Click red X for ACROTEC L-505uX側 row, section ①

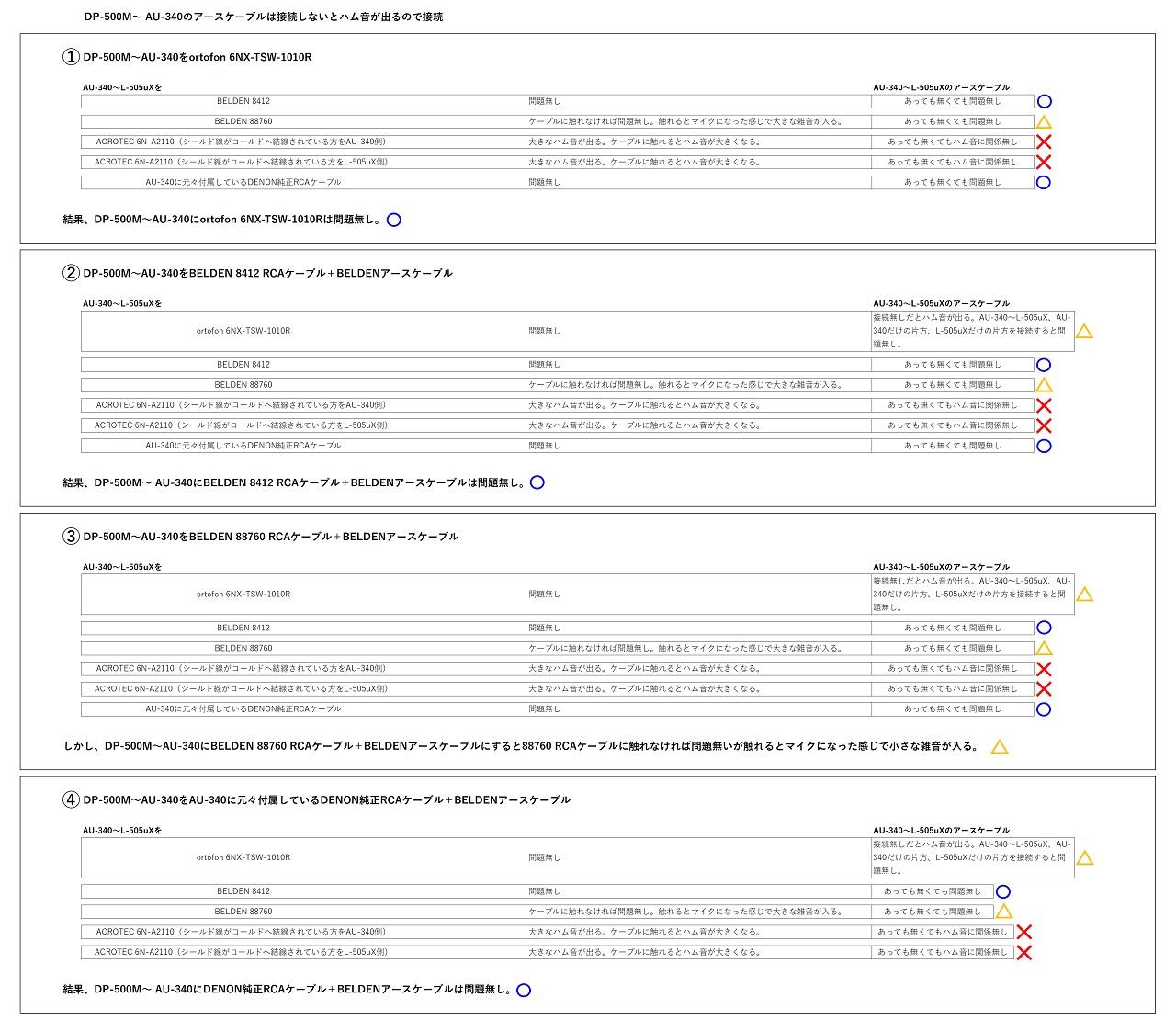[1044, 163]
